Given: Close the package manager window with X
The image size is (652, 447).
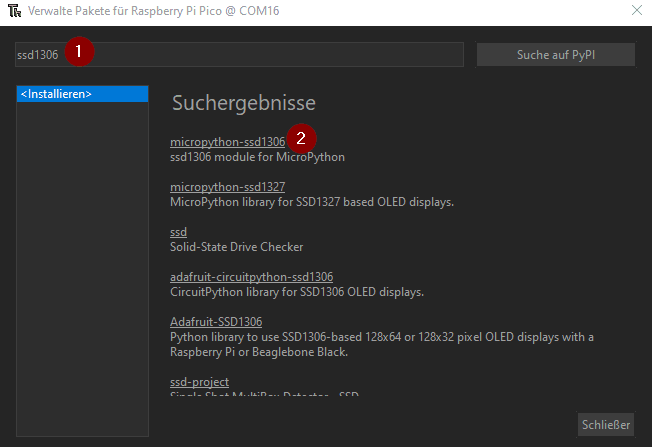Looking at the screenshot, I should pos(636,11).
